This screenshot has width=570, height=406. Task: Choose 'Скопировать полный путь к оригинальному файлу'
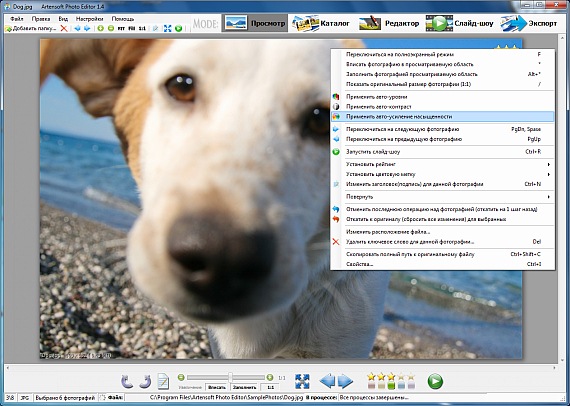click(x=442, y=254)
